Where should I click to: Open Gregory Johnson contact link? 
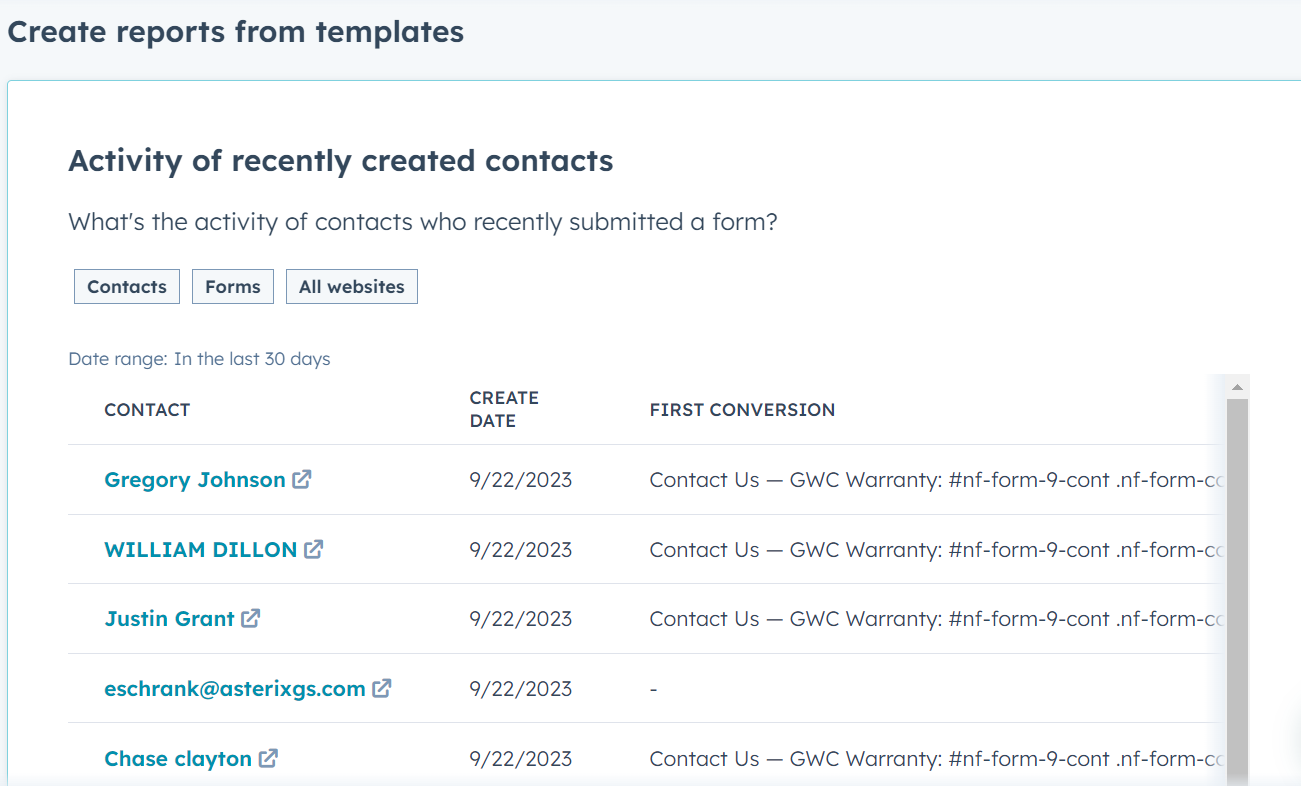(194, 480)
